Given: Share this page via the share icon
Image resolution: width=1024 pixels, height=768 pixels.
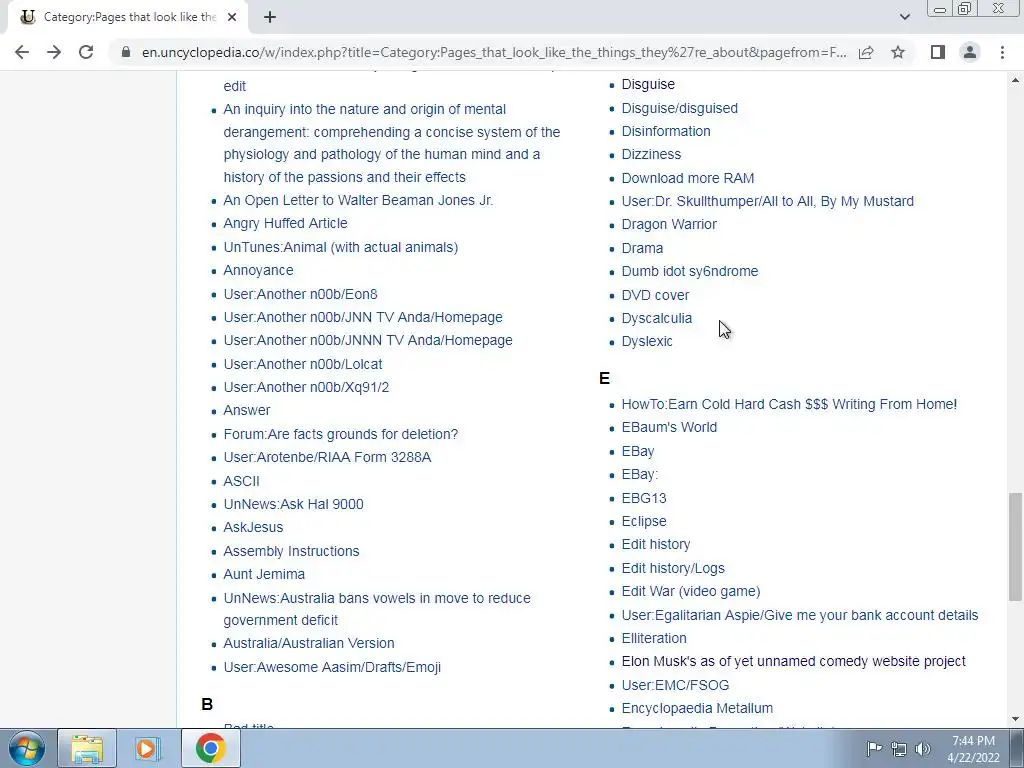Looking at the screenshot, I should click(x=866, y=52).
